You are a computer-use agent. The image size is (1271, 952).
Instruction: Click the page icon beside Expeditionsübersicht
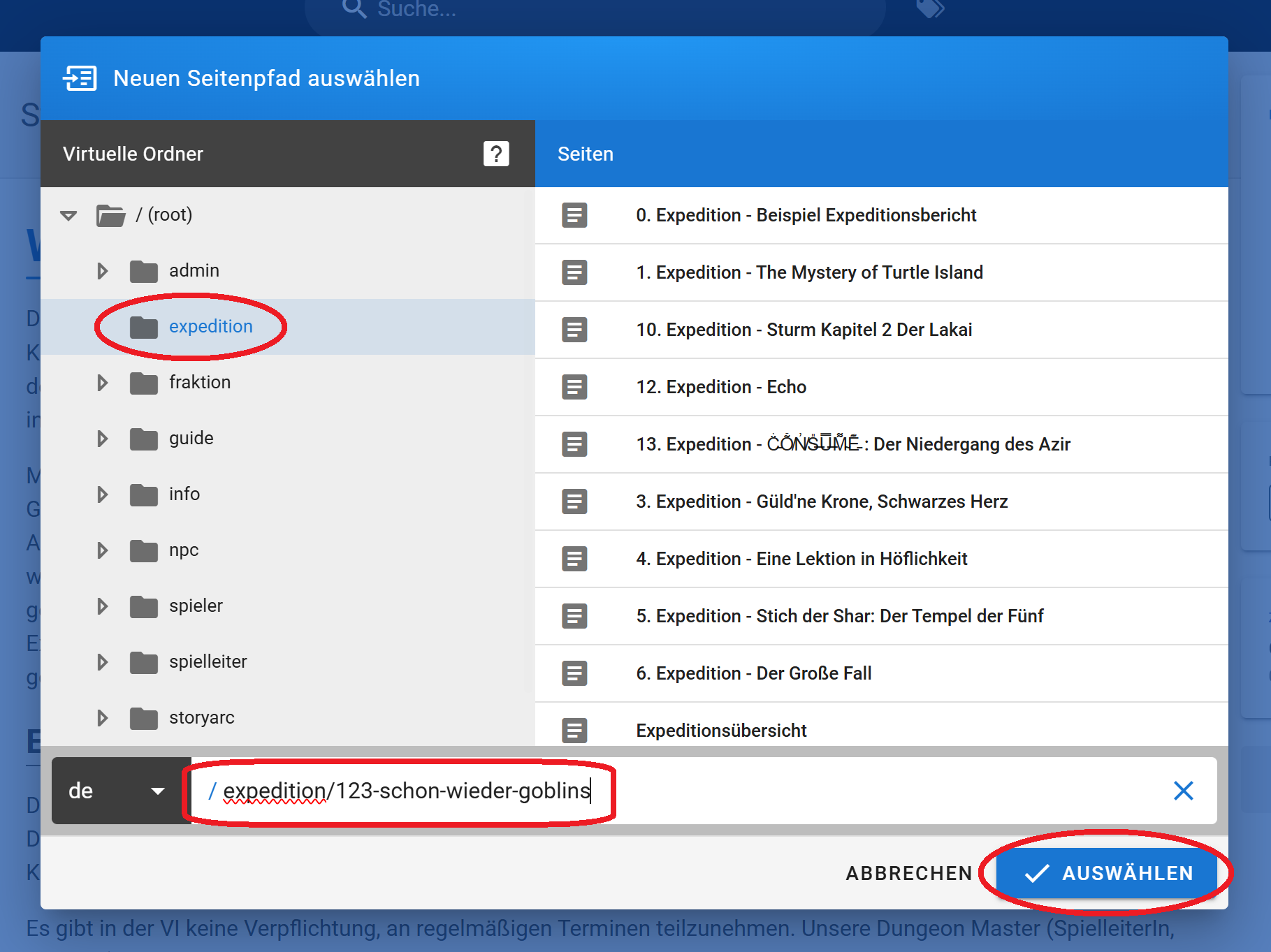[574, 730]
